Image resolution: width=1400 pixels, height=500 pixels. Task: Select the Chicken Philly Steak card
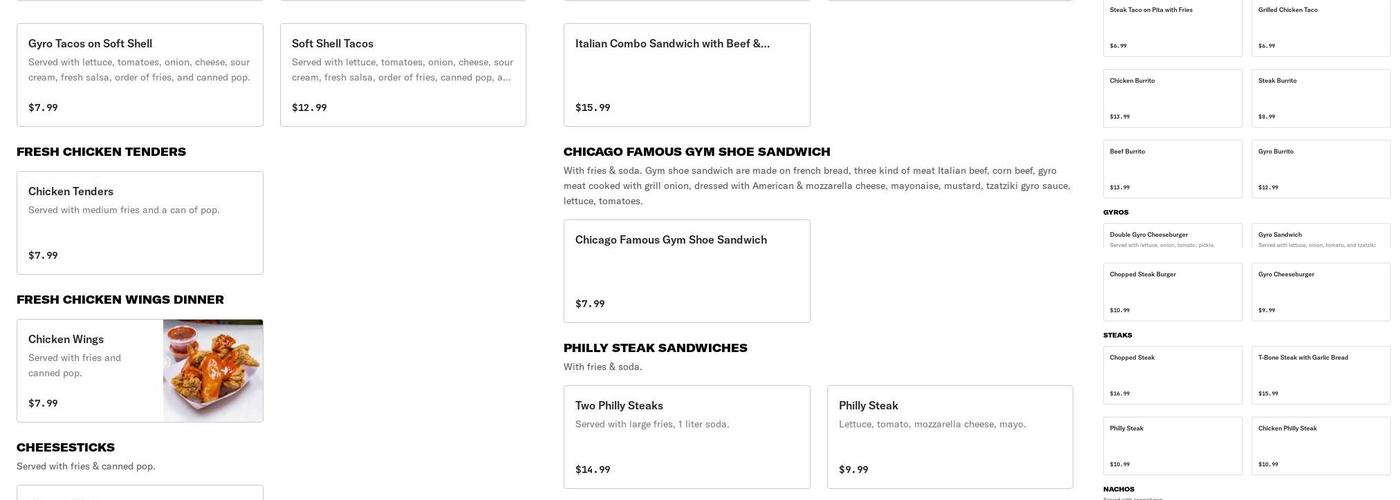point(1321,446)
